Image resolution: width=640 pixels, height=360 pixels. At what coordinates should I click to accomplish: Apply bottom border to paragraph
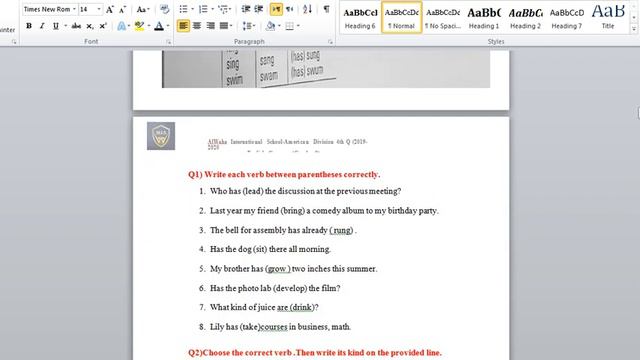click(289, 26)
